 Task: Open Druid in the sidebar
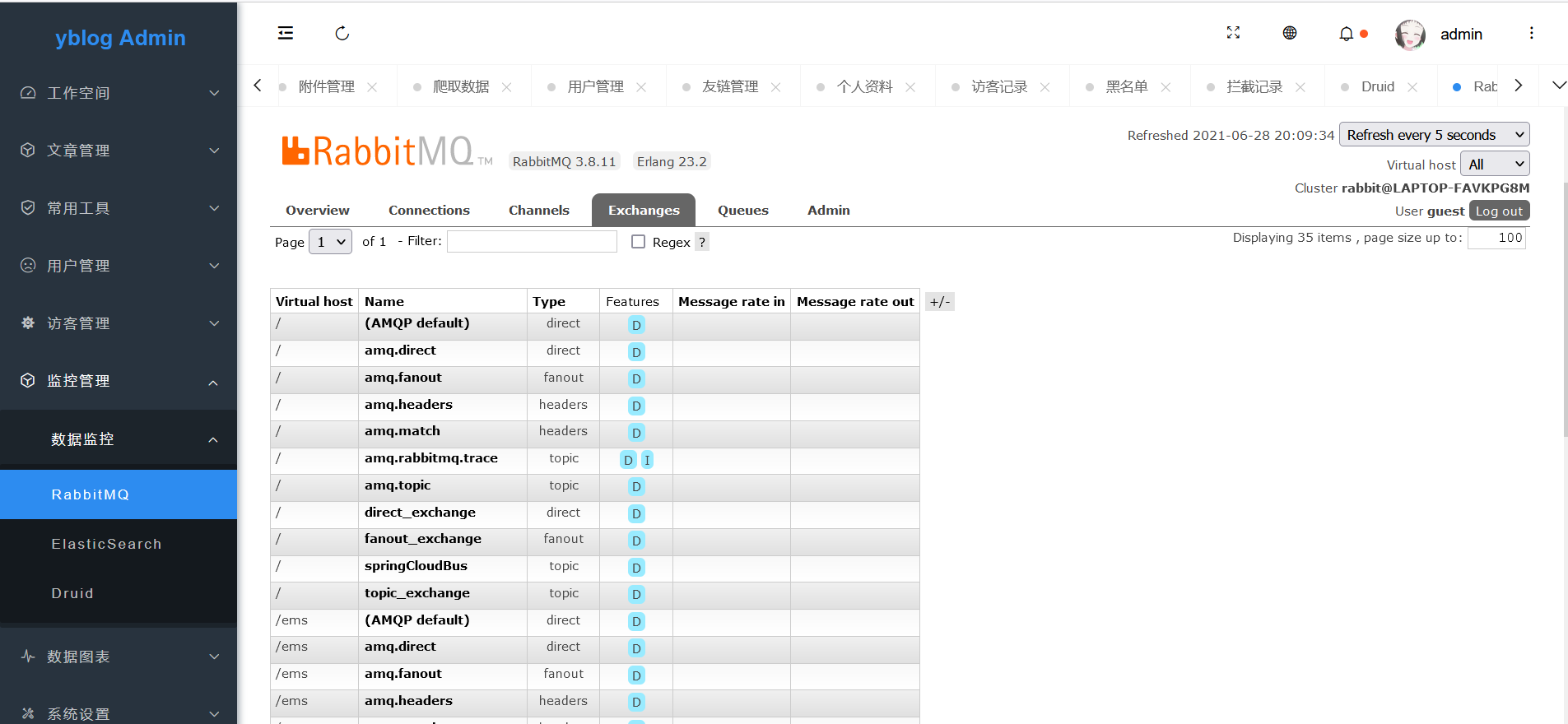119,593
